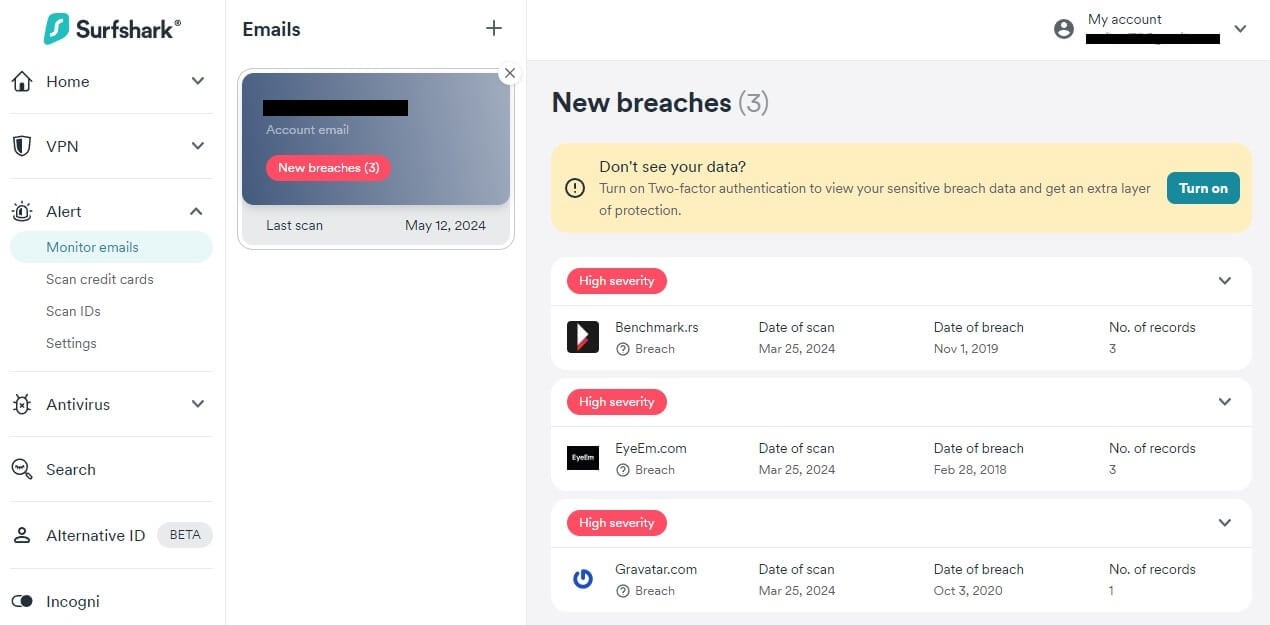Click the EyeEm.com logo thumbnail
This screenshot has height=625, width=1270.
pos(583,458)
